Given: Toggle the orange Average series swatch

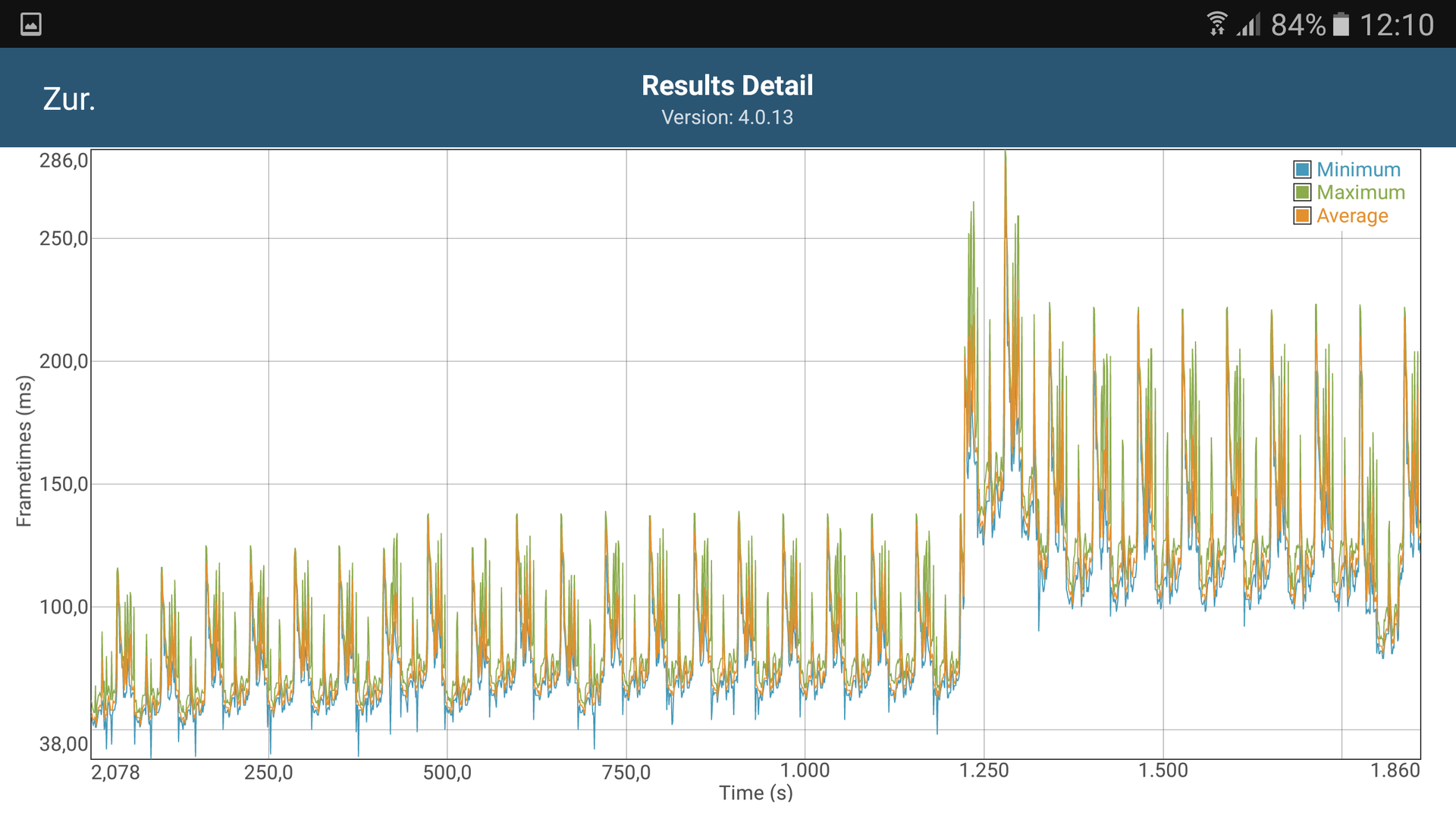Looking at the screenshot, I should coord(1302,216).
